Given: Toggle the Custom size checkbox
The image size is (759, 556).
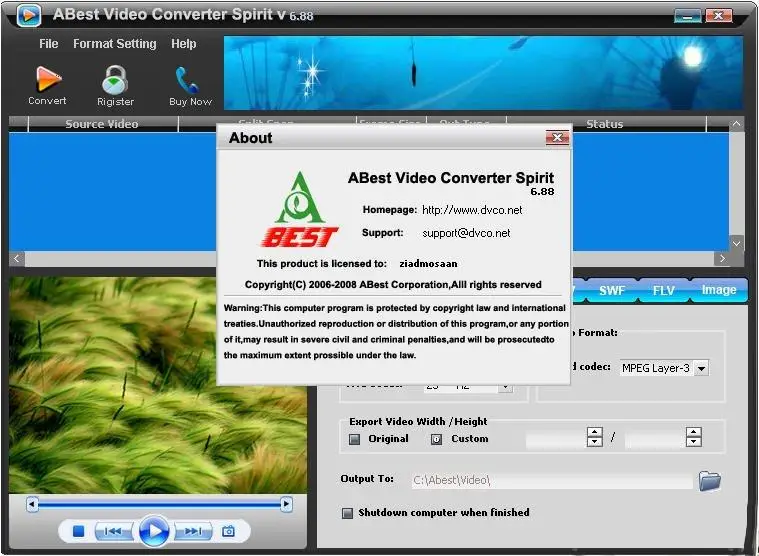Looking at the screenshot, I should pos(436,439).
